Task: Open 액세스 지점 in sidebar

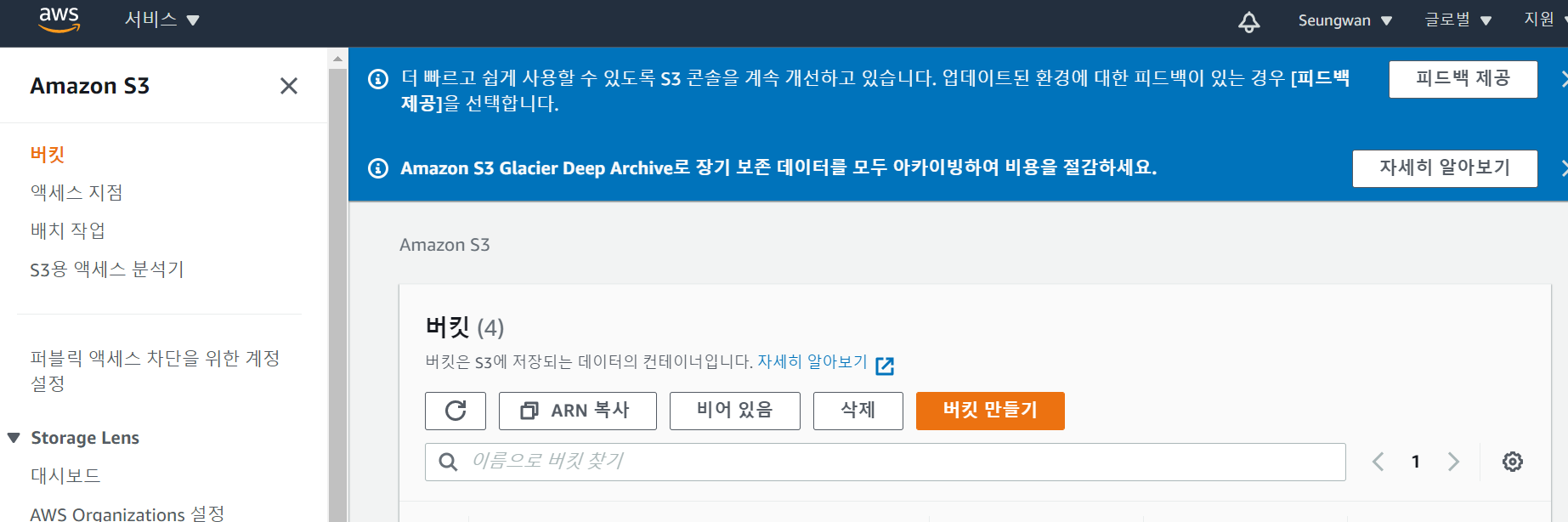Action: pos(76,193)
